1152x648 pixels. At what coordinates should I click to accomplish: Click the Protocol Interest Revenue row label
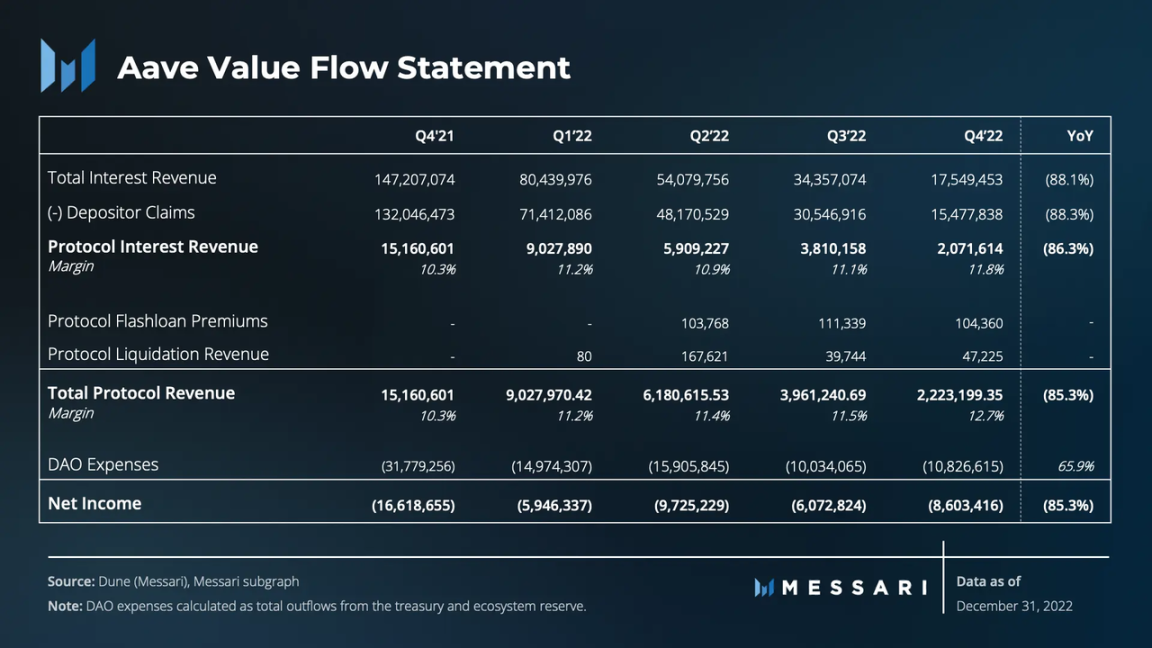153,247
